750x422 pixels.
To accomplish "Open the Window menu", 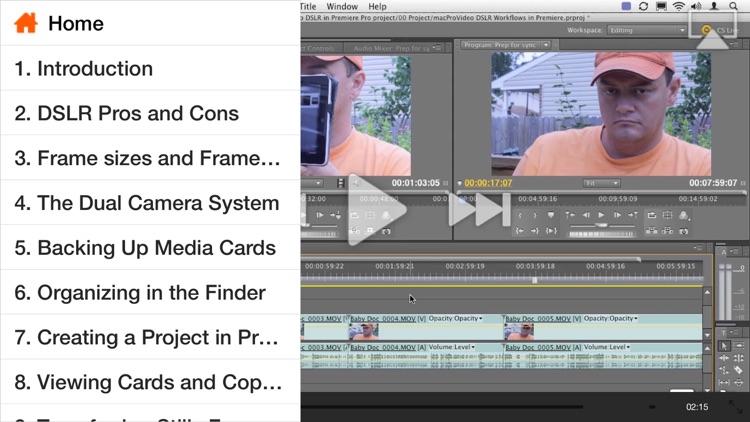I will (342, 6).
